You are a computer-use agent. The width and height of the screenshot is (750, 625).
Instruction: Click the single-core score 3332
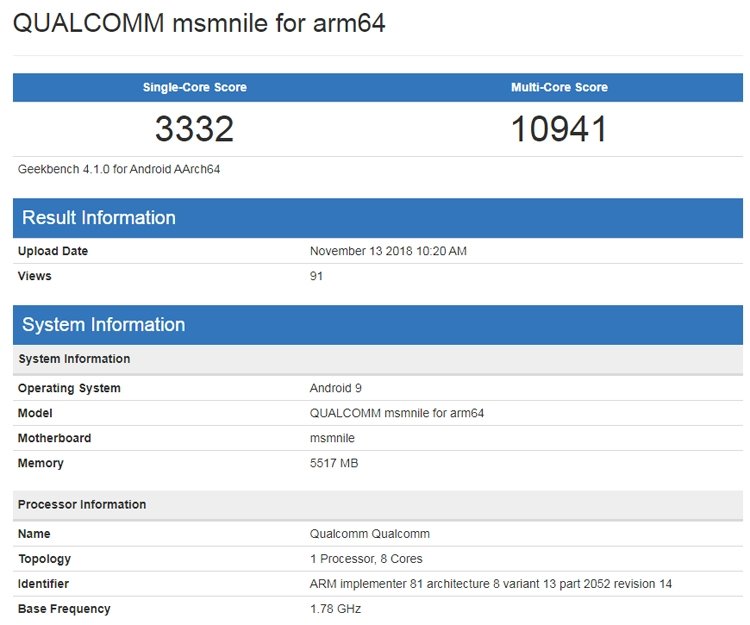coord(194,129)
